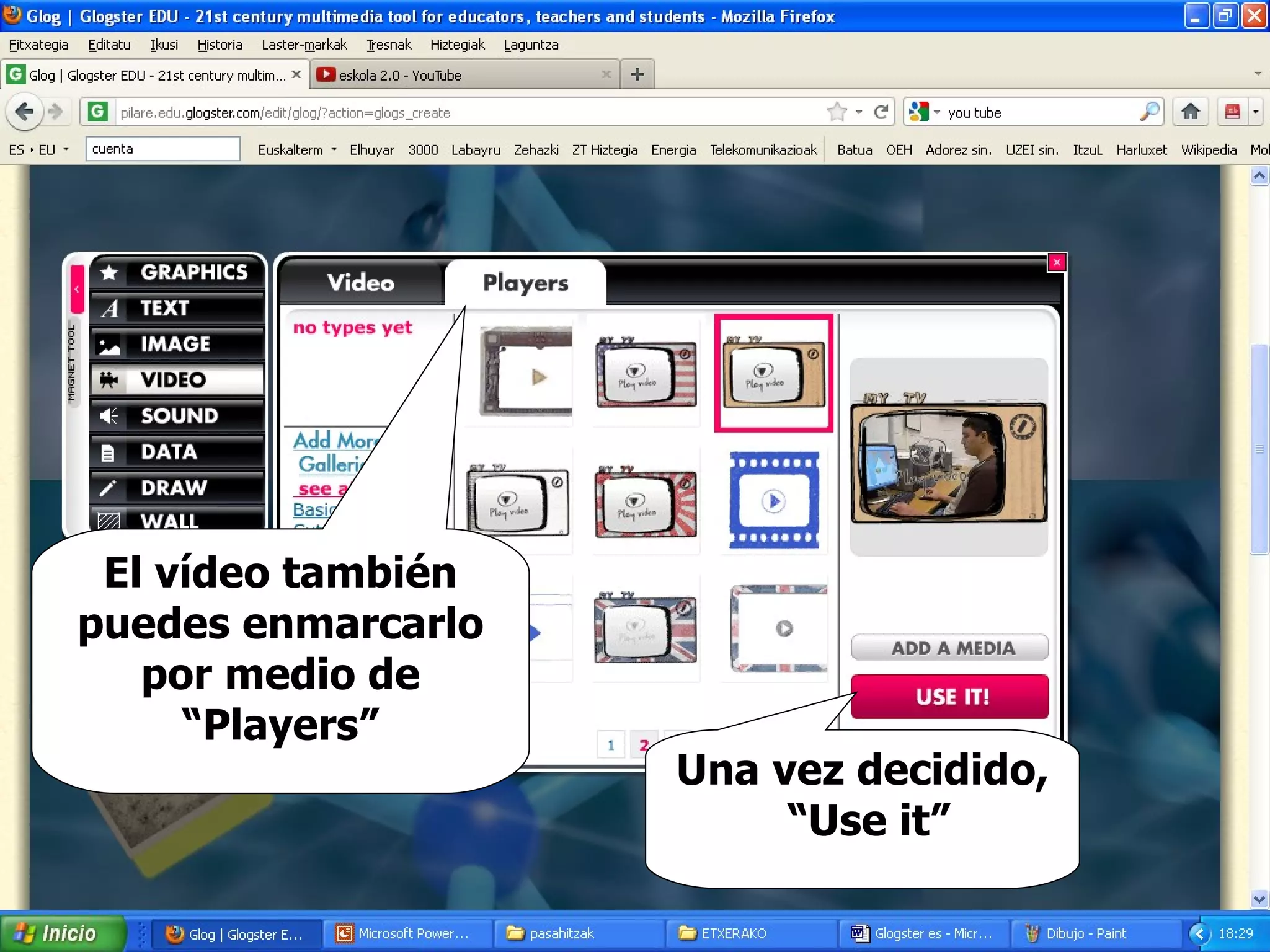Image resolution: width=1270 pixels, height=952 pixels.
Task: Open dropdown next to red toolbar icon
Action: click(1256, 112)
